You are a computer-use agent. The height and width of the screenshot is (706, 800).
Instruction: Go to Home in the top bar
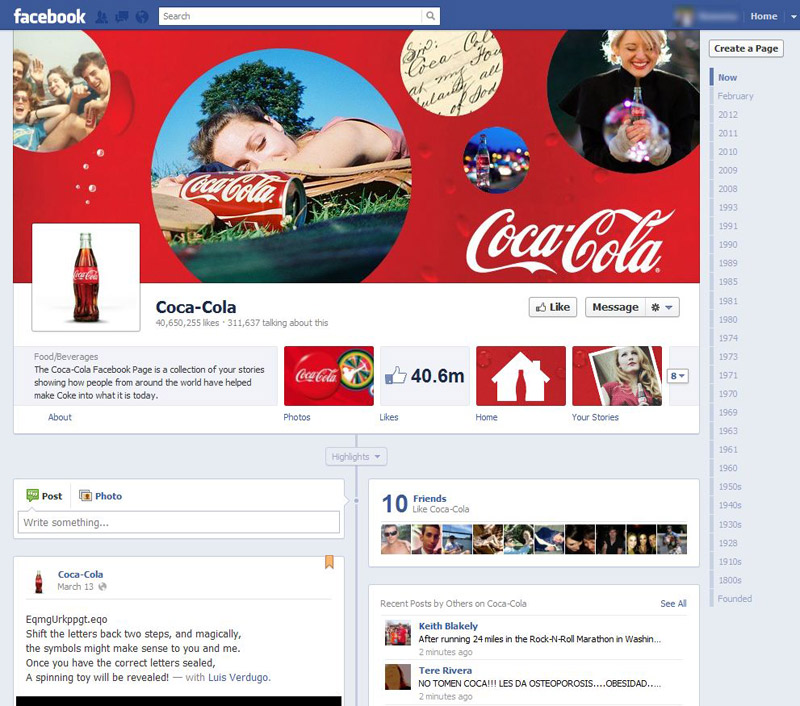coord(764,16)
